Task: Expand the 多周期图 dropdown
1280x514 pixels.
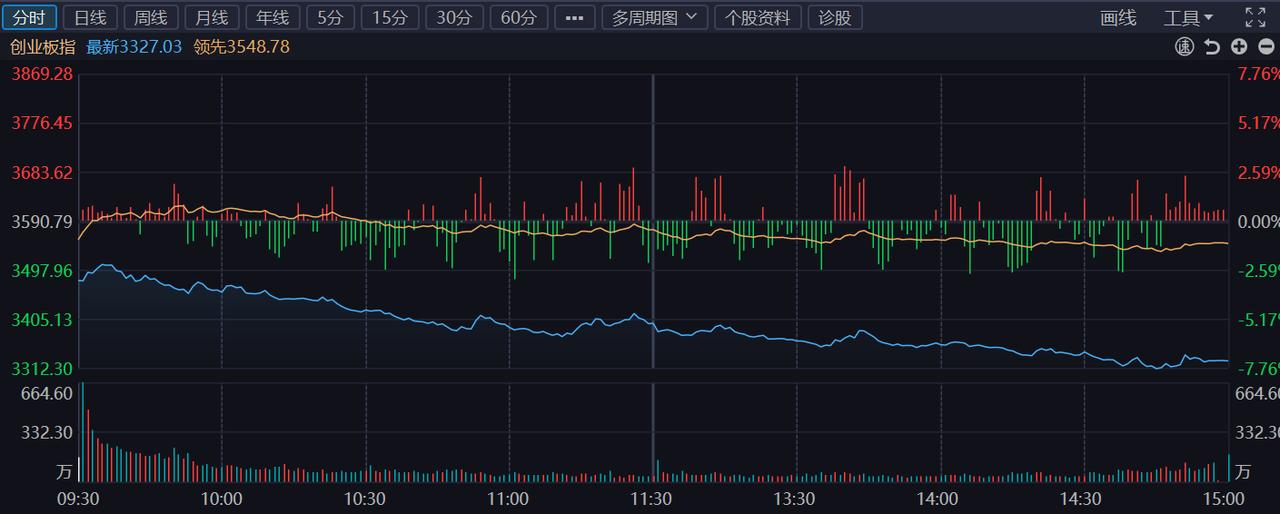Action: point(655,17)
